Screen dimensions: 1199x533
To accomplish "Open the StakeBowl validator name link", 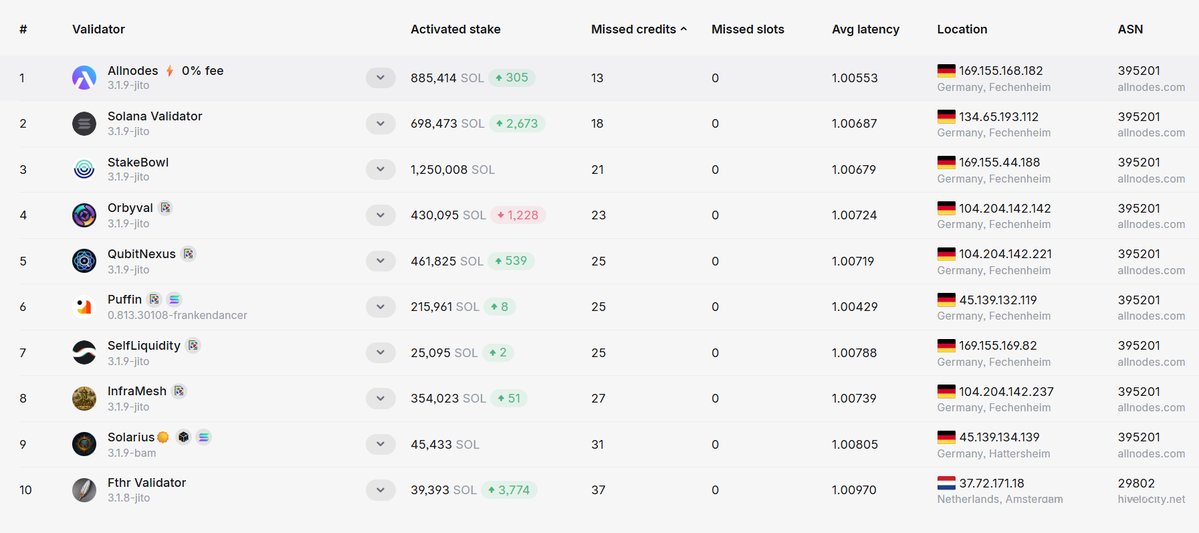I will click(x=138, y=162).
